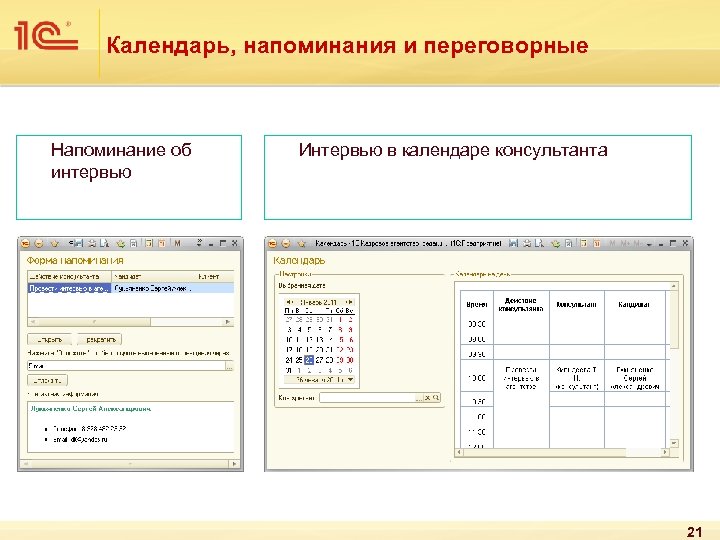Open print preview in Calendar window toolbar

tap(539, 243)
